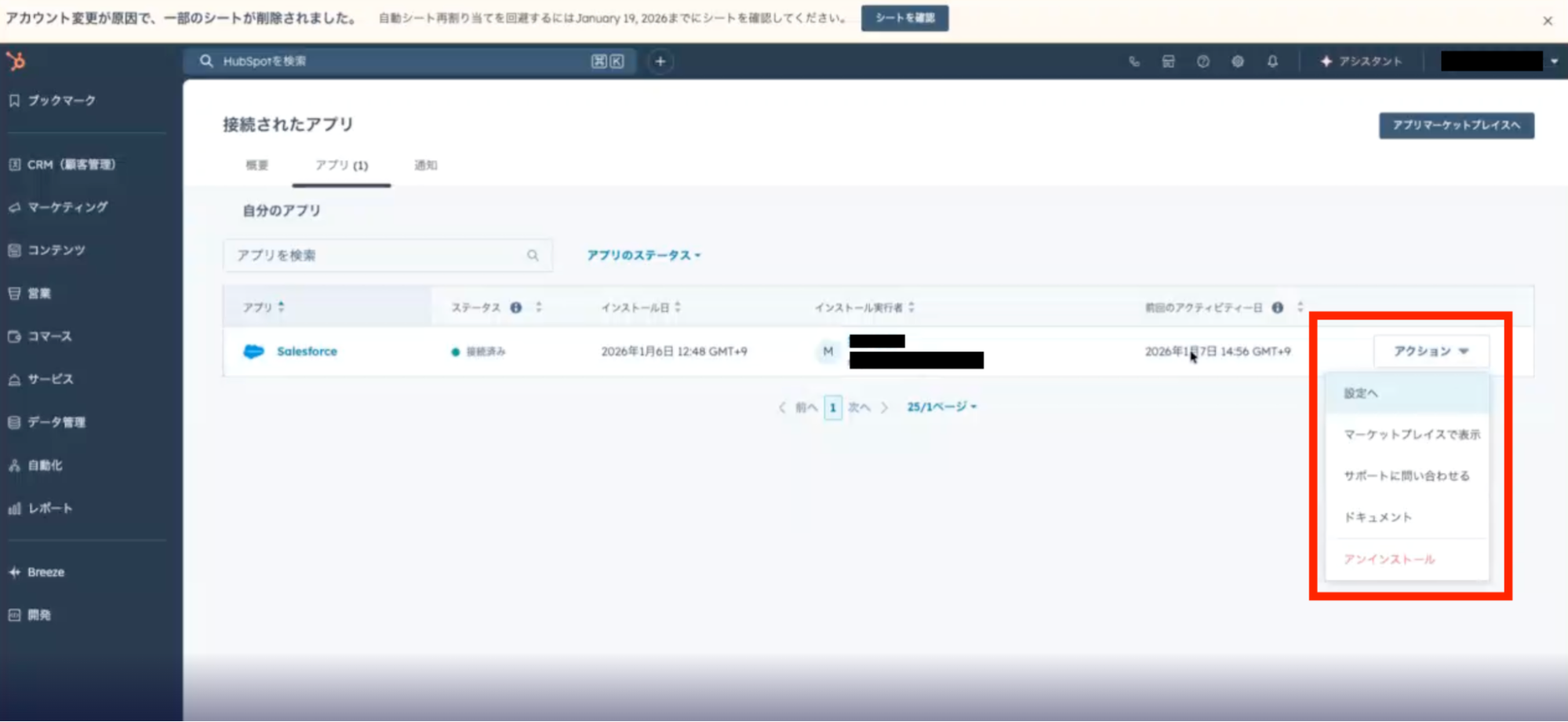Click the help question mark icon
The width and height of the screenshot is (1568, 722).
pos(1202,61)
